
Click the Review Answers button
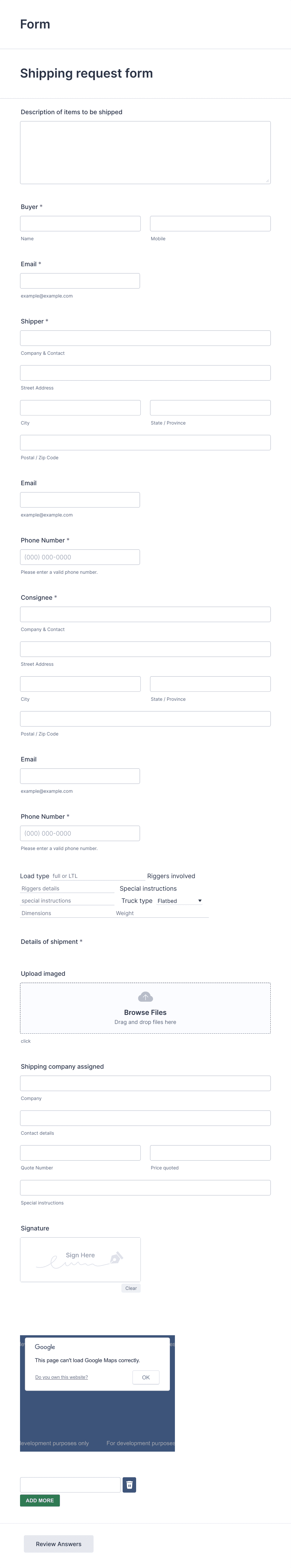coord(59,1544)
